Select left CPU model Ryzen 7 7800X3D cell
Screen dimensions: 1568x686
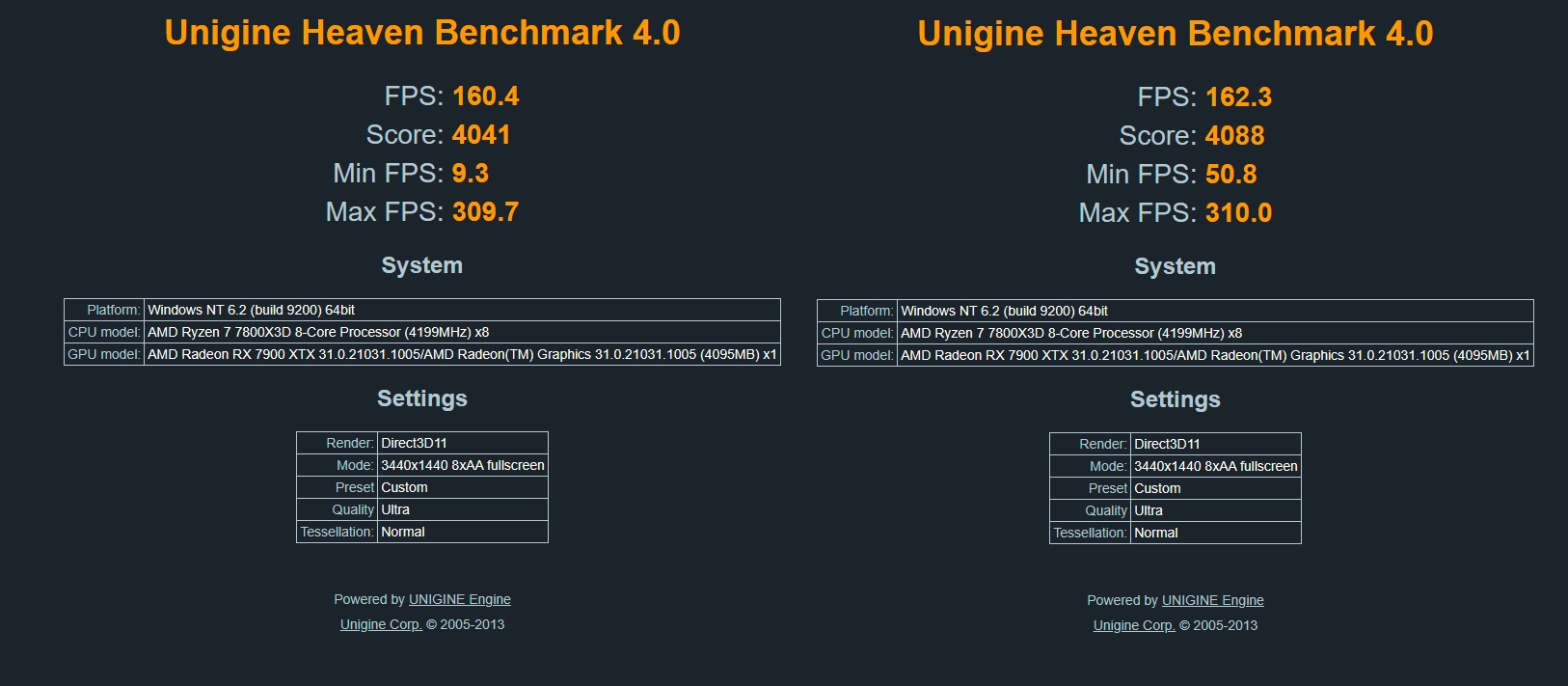(462, 332)
